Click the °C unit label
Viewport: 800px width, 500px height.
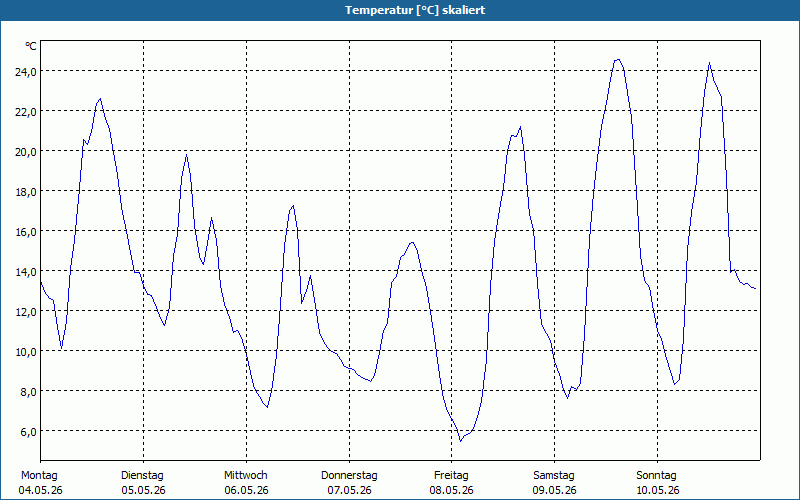[31, 46]
